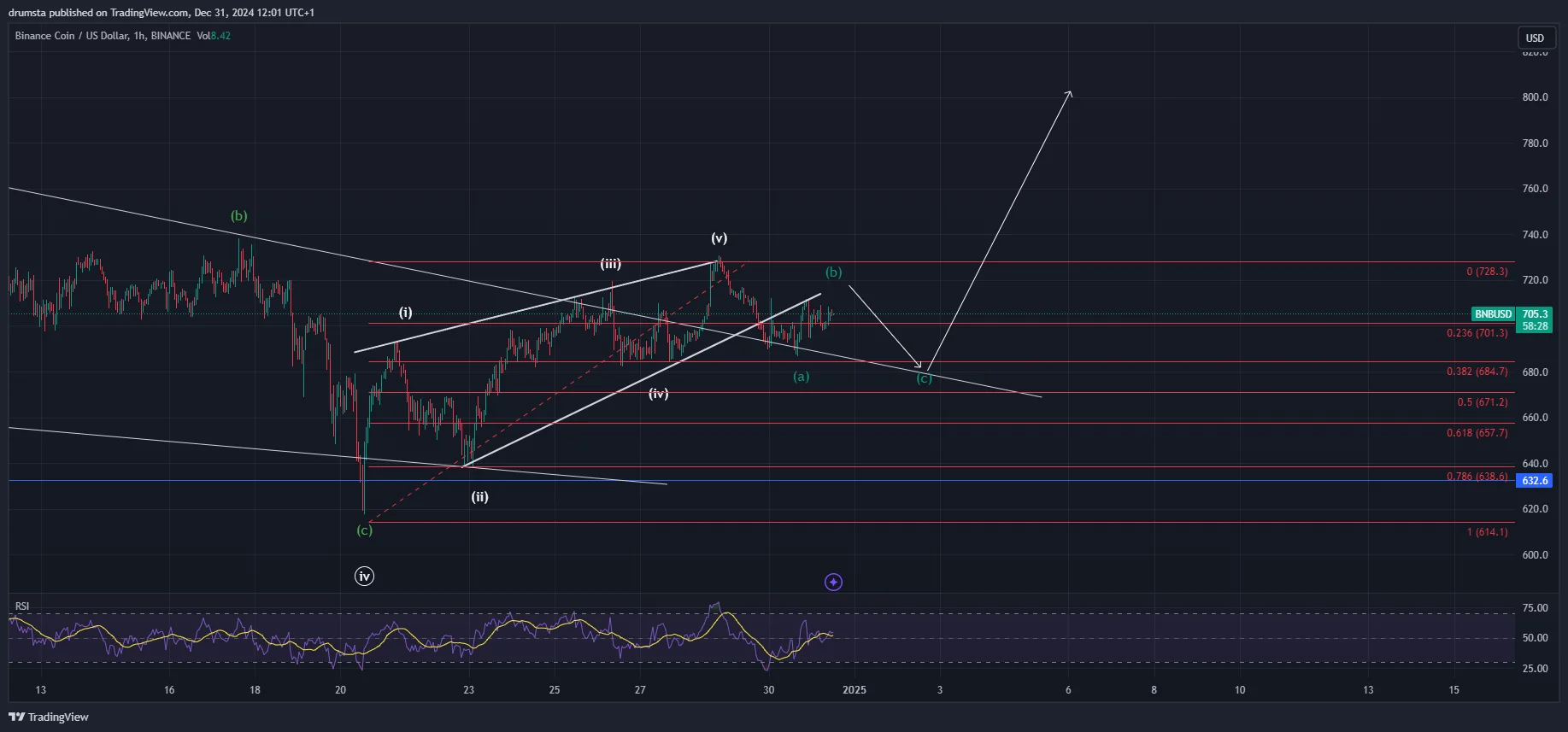Click the Fibonacci 1 (614.1) label
The image size is (1568, 732).
coord(1487,532)
